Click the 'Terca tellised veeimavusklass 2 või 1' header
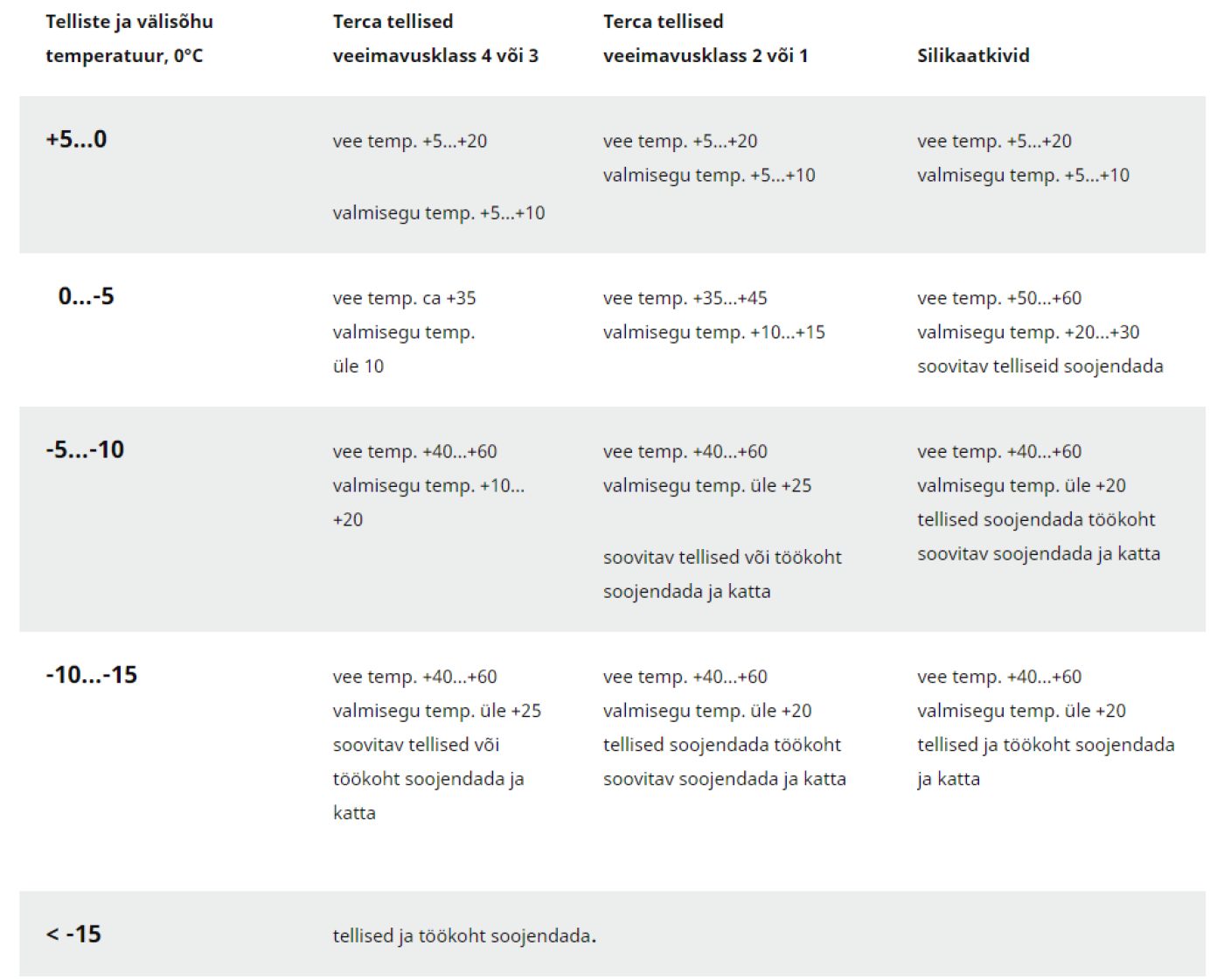The image size is (1224, 980). [706, 38]
